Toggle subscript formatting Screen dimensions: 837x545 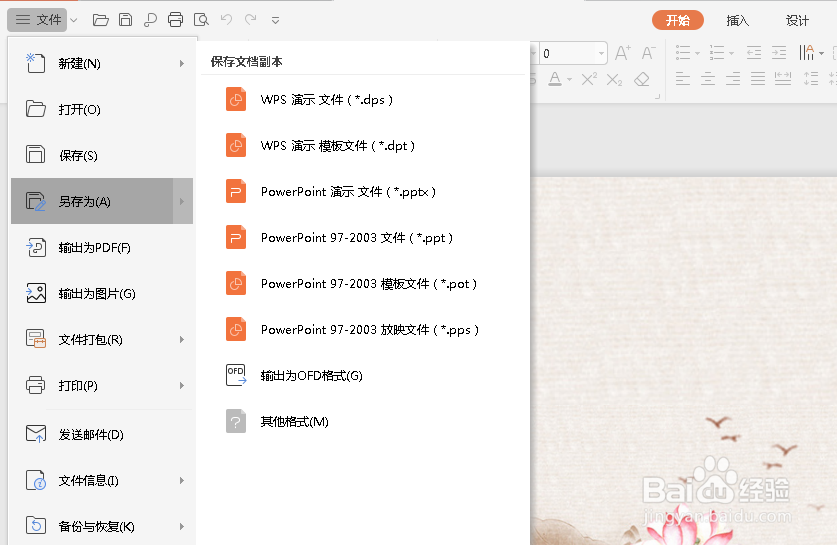click(x=614, y=80)
